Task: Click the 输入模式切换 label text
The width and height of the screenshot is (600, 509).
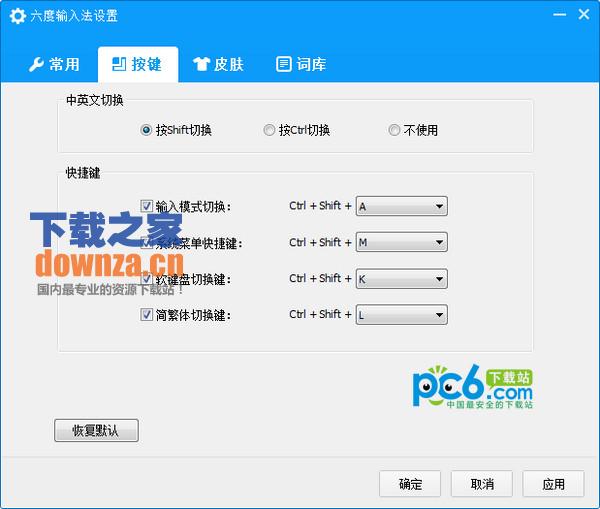Action: click(x=193, y=207)
